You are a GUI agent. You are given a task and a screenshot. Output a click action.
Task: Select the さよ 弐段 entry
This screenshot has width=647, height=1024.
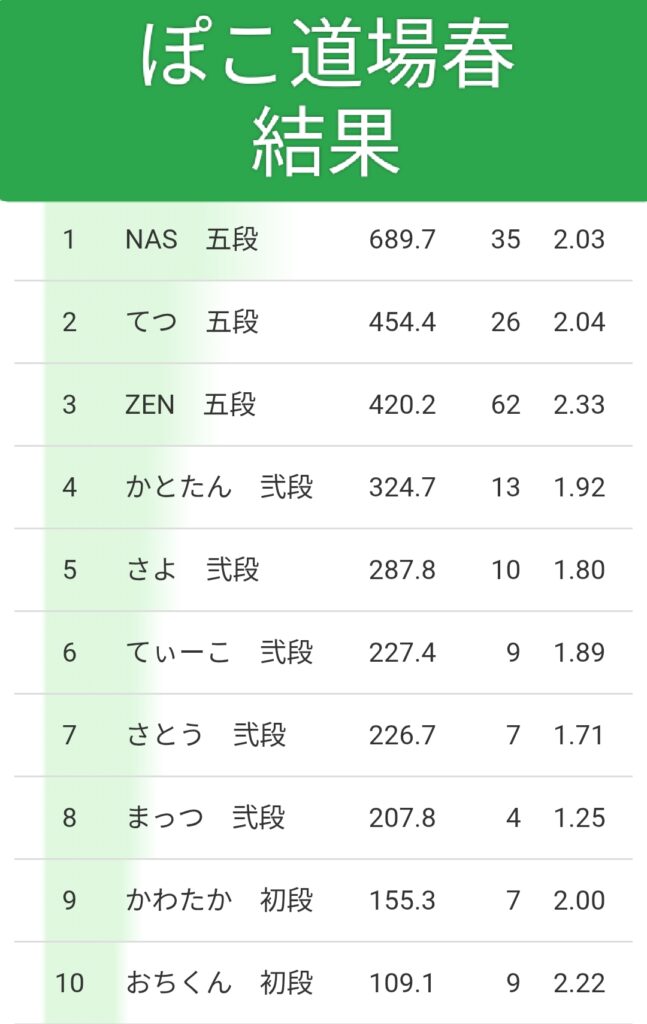pyautogui.click(x=192, y=570)
